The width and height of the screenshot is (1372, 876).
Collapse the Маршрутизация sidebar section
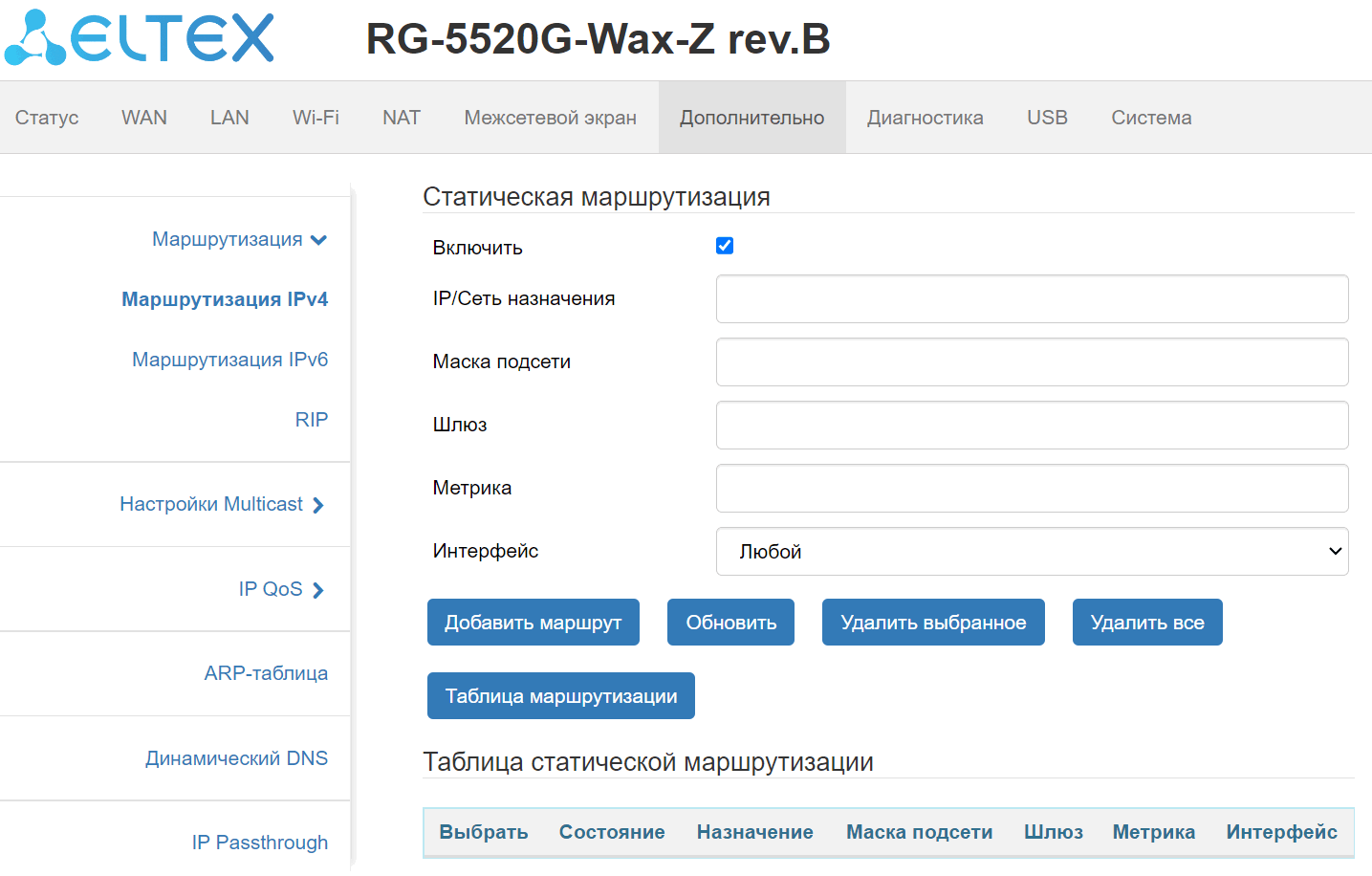239,239
